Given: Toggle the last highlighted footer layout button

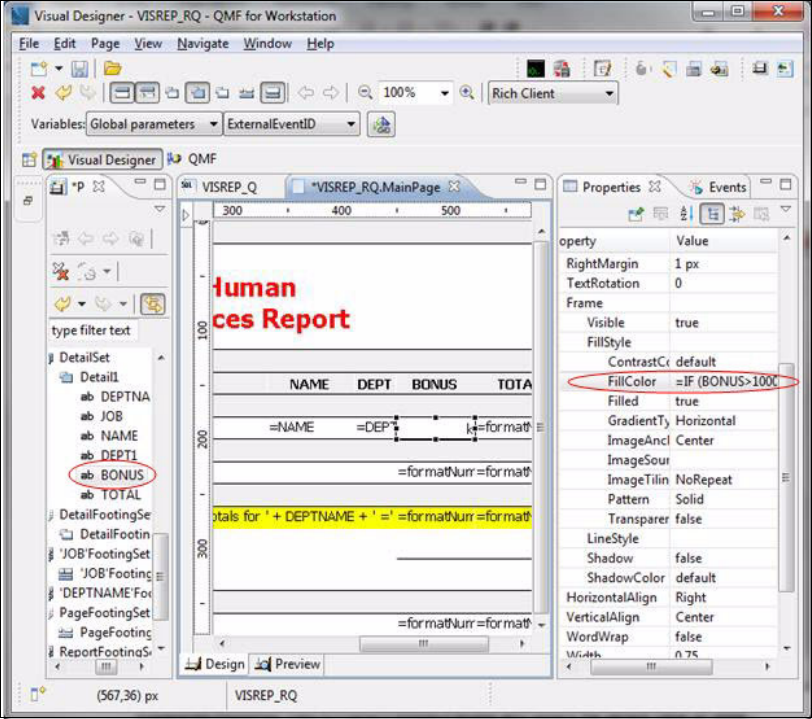Looking at the screenshot, I should (x=273, y=93).
